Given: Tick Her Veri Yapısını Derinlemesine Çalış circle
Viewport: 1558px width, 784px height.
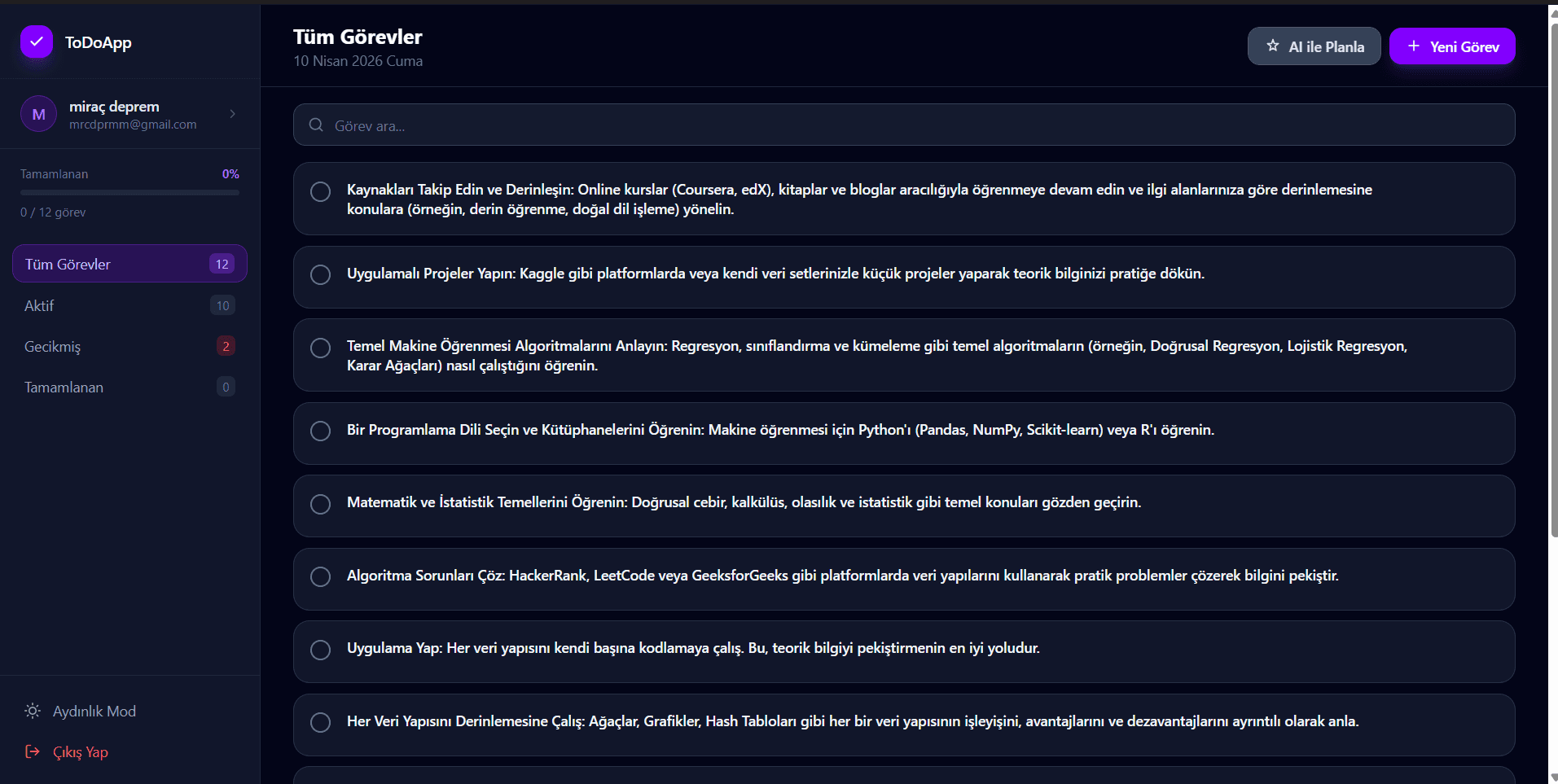Looking at the screenshot, I should pyautogui.click(x=321, y=722).
